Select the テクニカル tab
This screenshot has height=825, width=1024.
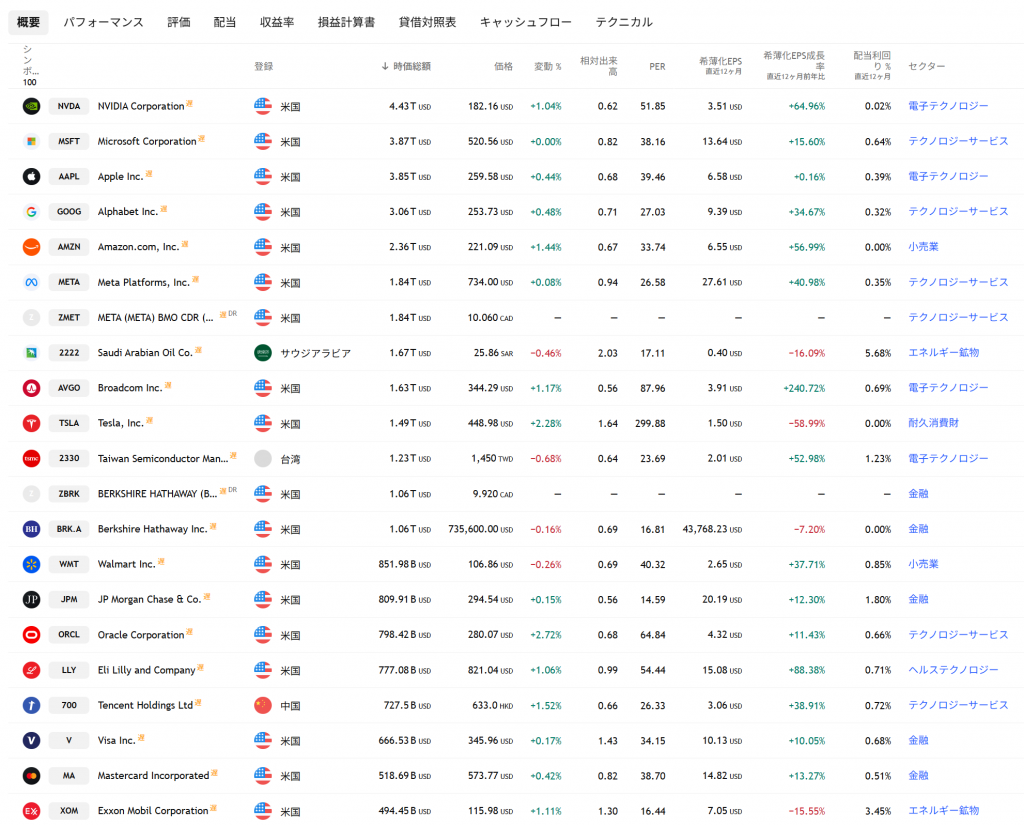623,22
